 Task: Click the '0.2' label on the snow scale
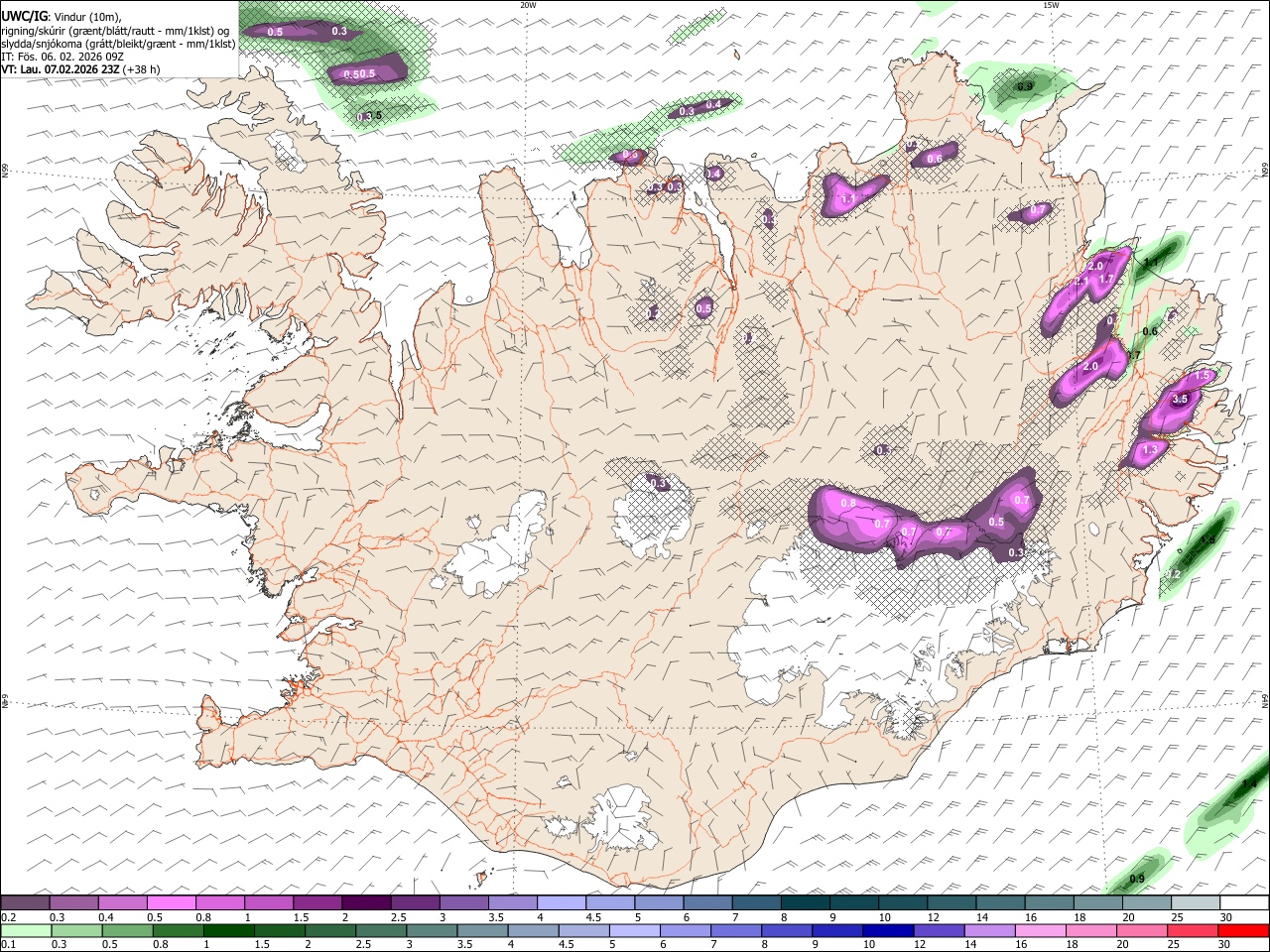pyautogui.click(x=9, y=917)
